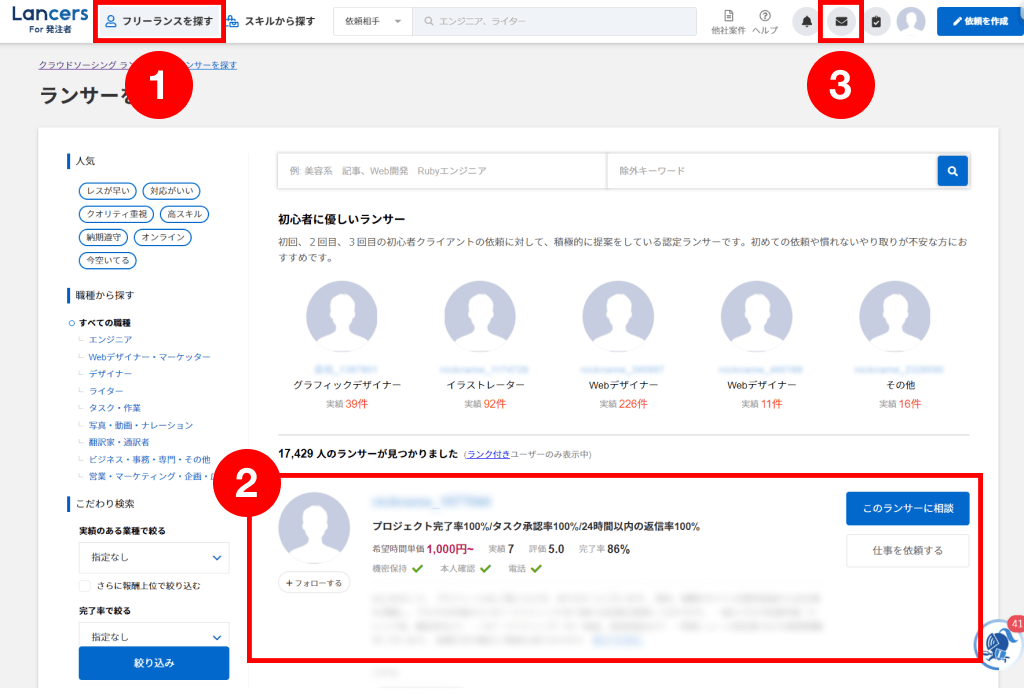Click the blue magnifier search button
Image resolution: width=1024 pixels, height=696 pixels.
pos(953,171)
